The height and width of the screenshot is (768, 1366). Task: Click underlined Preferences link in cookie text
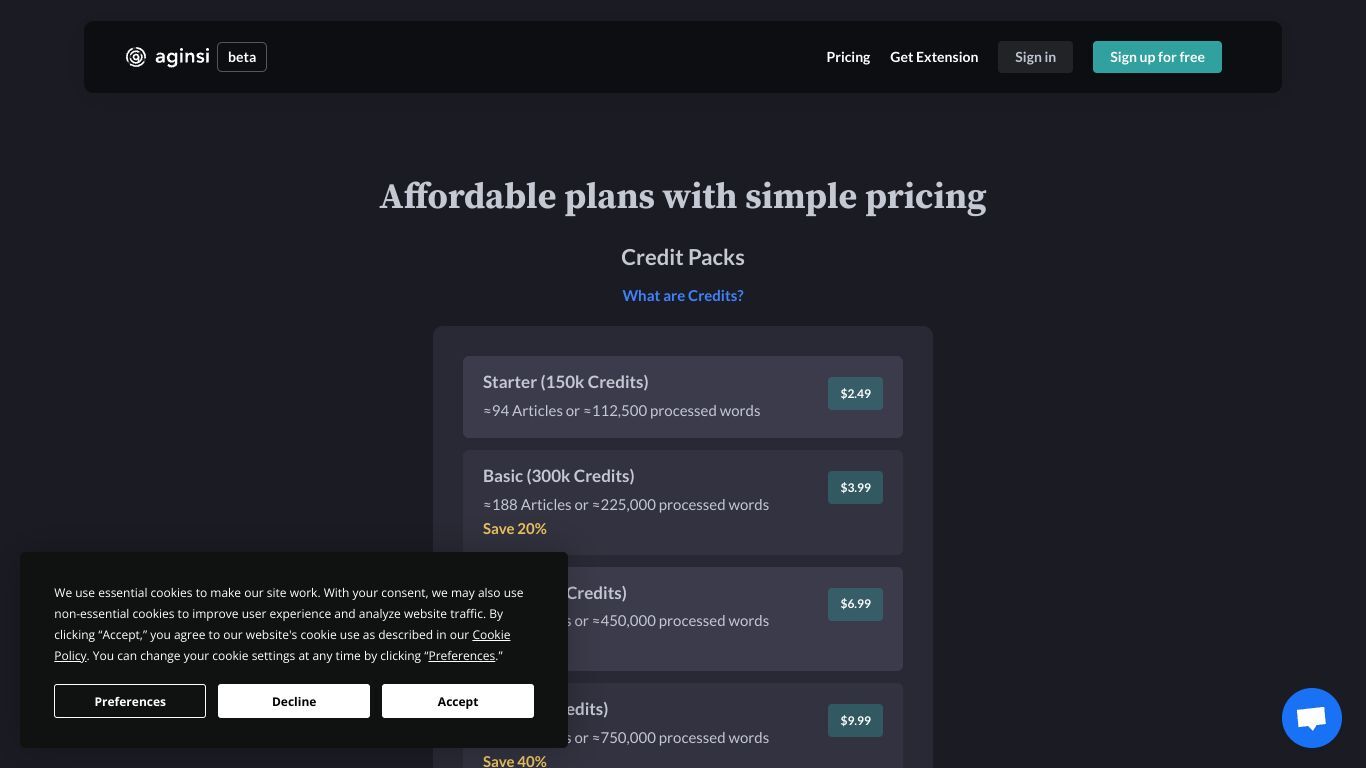pos(462,656)
